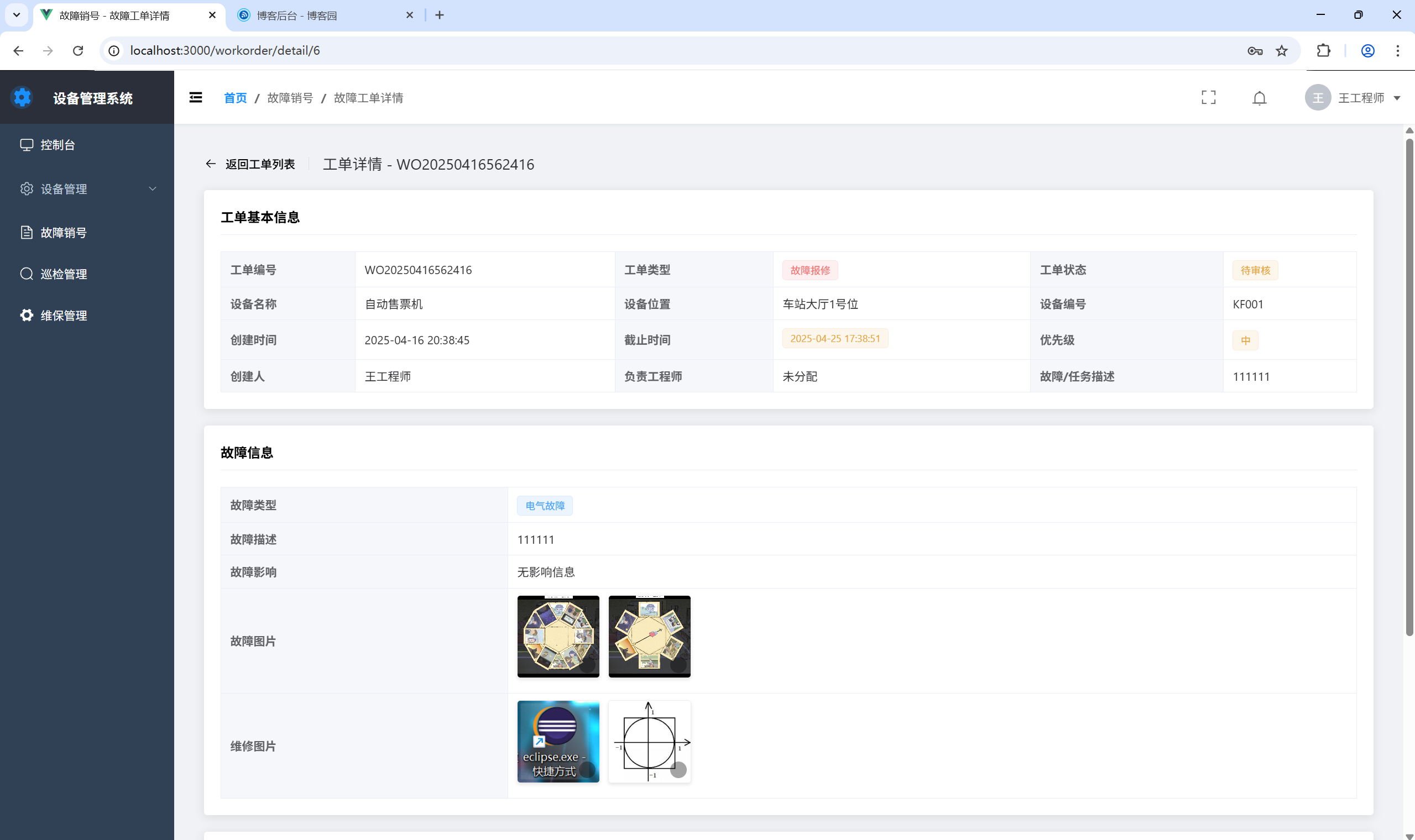
Task: Toggle fullscreen mode icon in header
Action: [x=1208, y=98]
